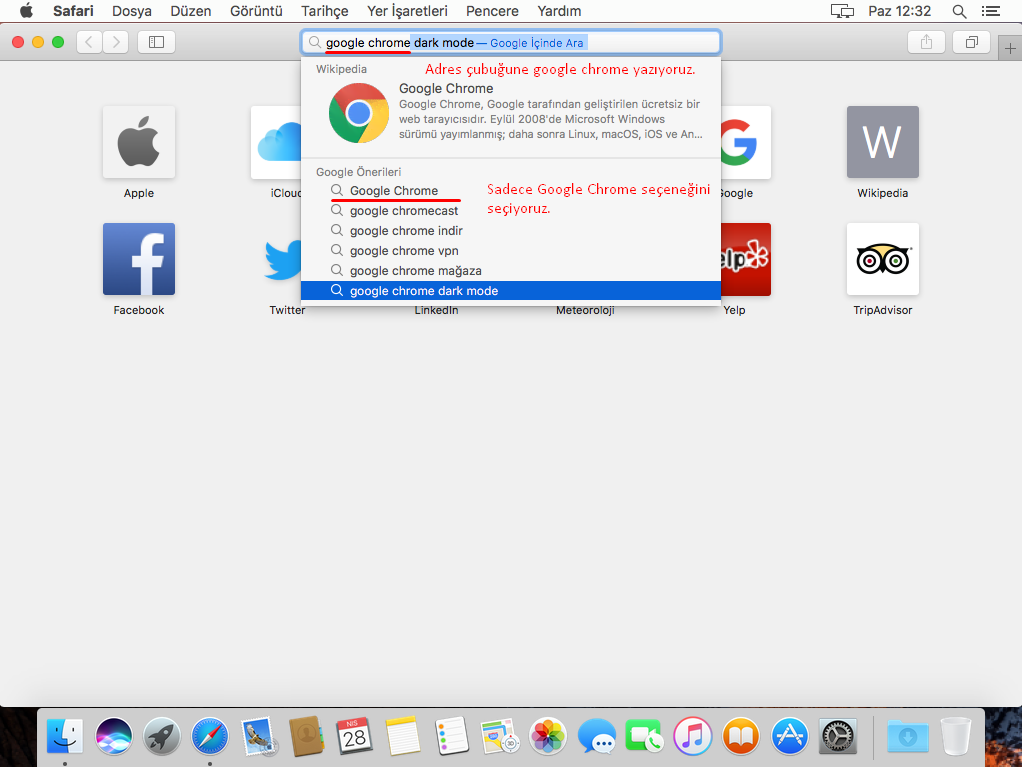This screenshot has width=1022, height=767.
Task: Open Mail eagle stamp icon in Dock
Action: click(258, 736)
